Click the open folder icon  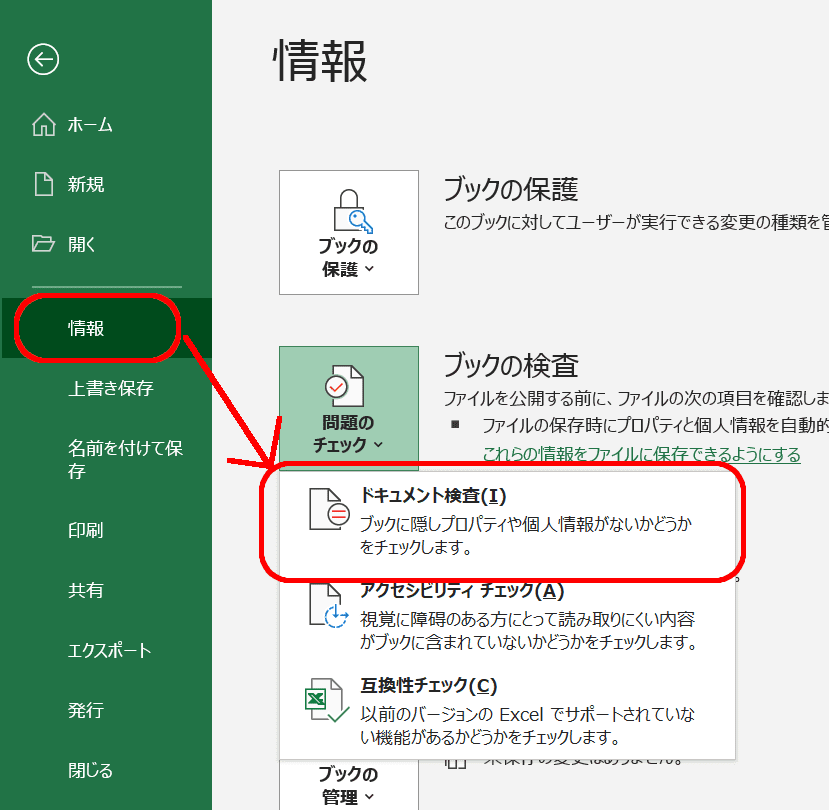pyautogui.click(x=43, y=244)
